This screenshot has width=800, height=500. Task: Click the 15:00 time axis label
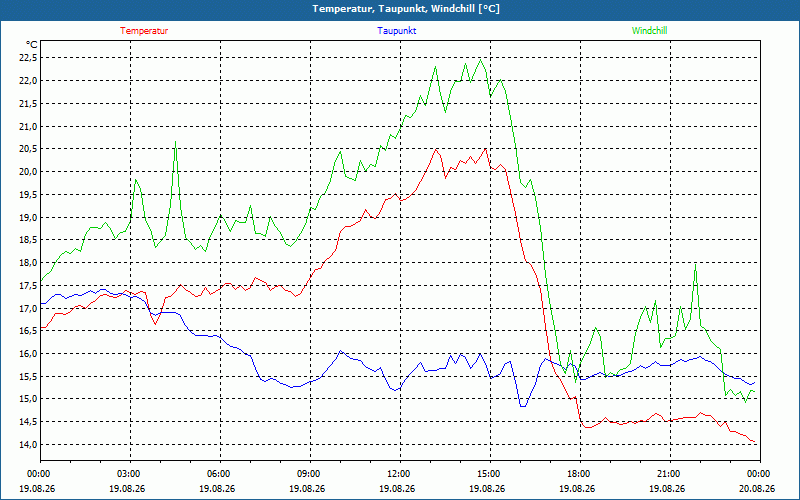click(x=490, y=474)
